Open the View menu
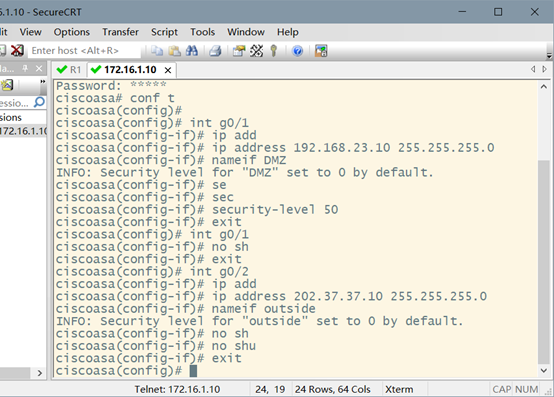Image resolution: width=554 pixels, height=397 pixels. click(x=30, y=32)
